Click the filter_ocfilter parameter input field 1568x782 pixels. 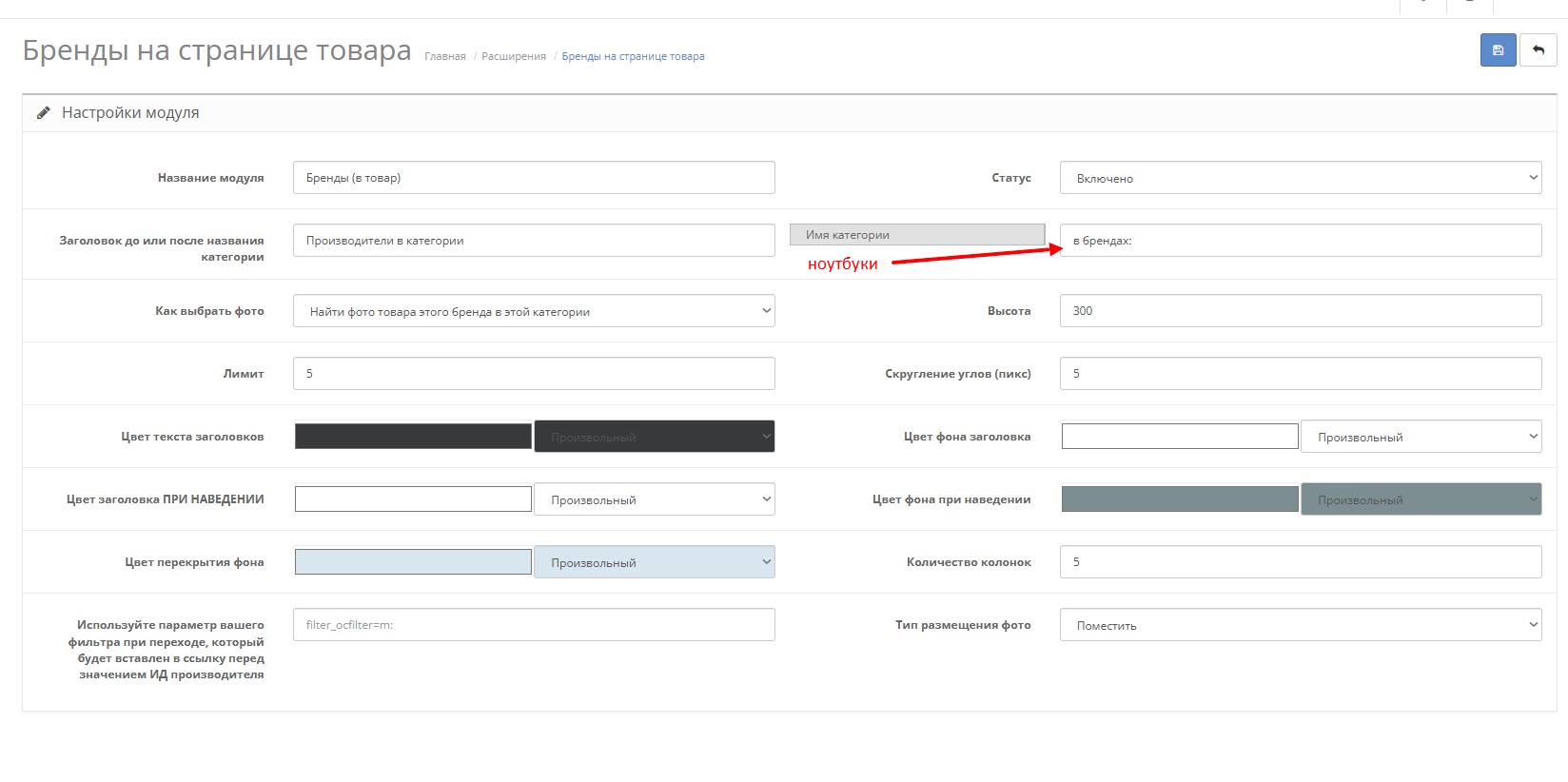click(x=534, y=625)
